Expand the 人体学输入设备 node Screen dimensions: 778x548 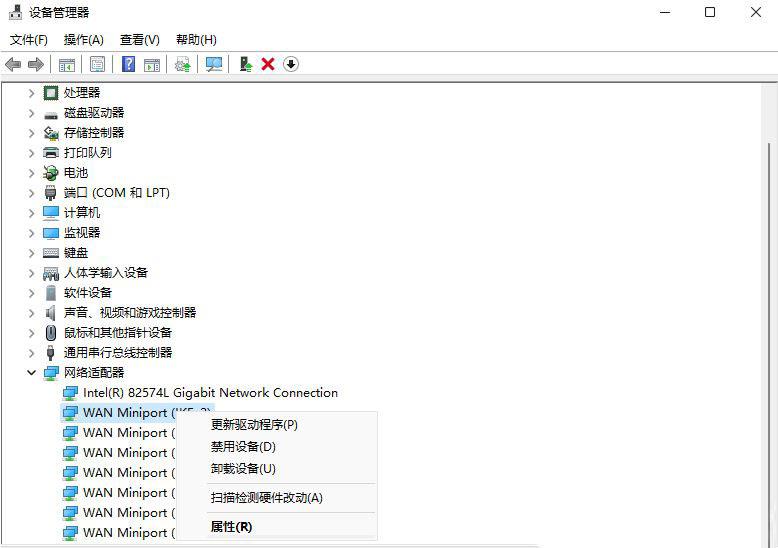[x=31, y=273]
